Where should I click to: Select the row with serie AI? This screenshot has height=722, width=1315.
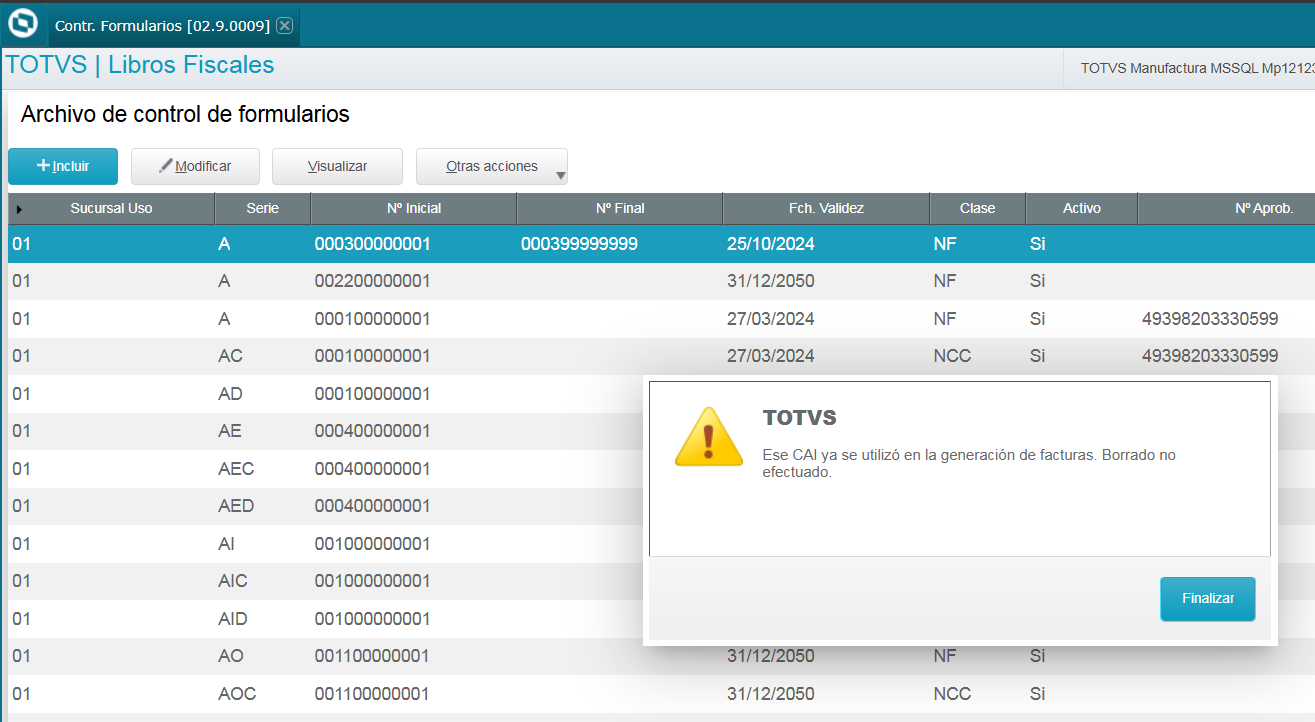[x=325, y=544]
